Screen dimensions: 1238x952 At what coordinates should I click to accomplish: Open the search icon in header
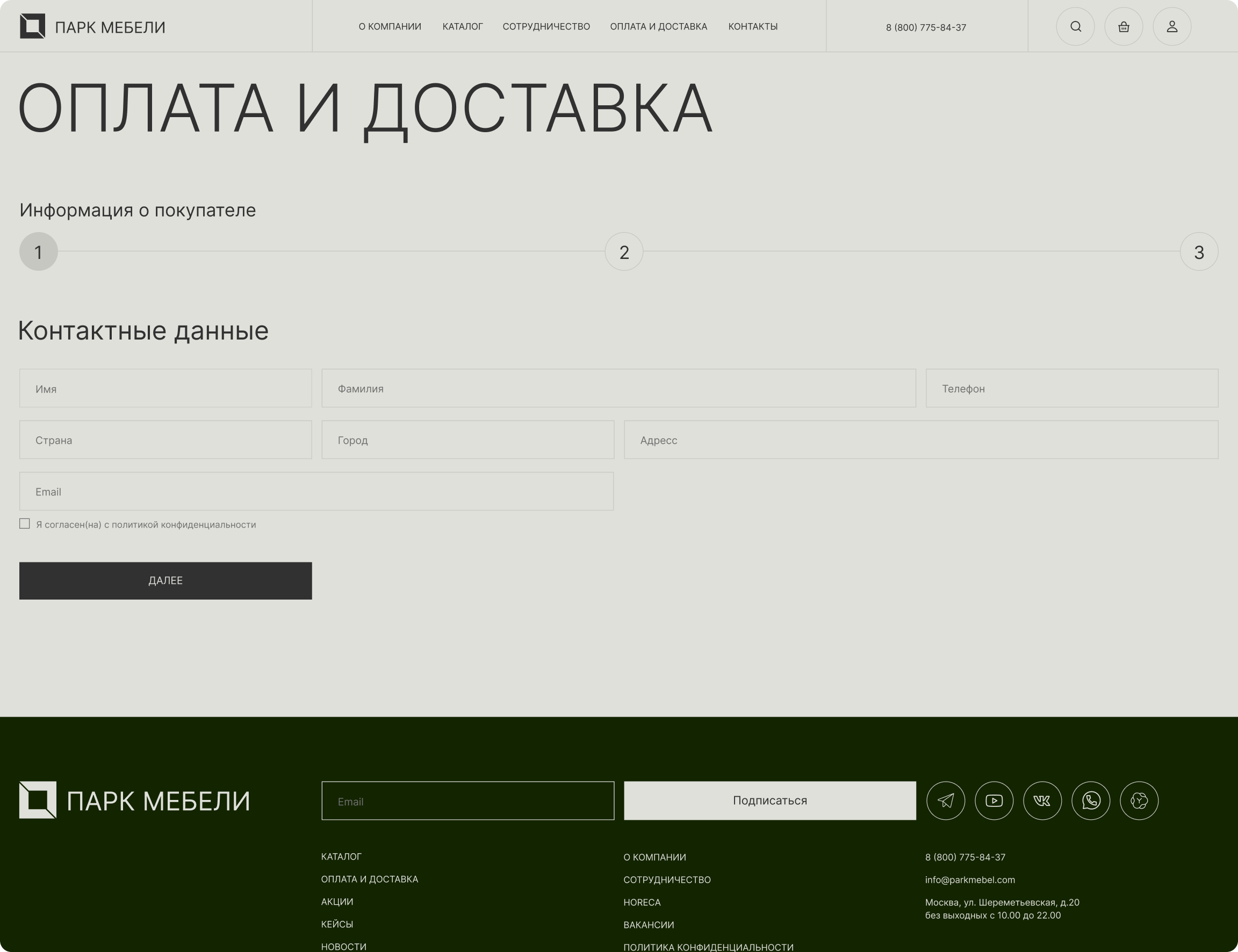pyautogui.click(x=1075, y=27)
